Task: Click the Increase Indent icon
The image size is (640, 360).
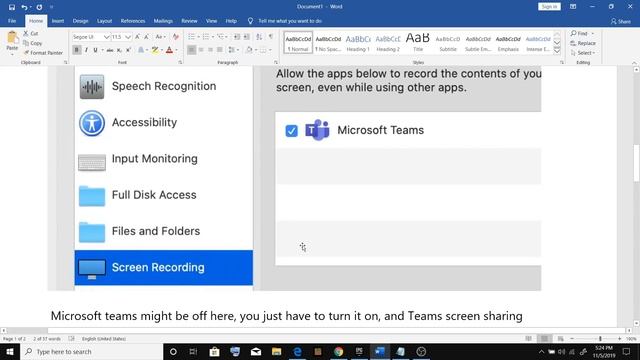Action: coord(247,37)
